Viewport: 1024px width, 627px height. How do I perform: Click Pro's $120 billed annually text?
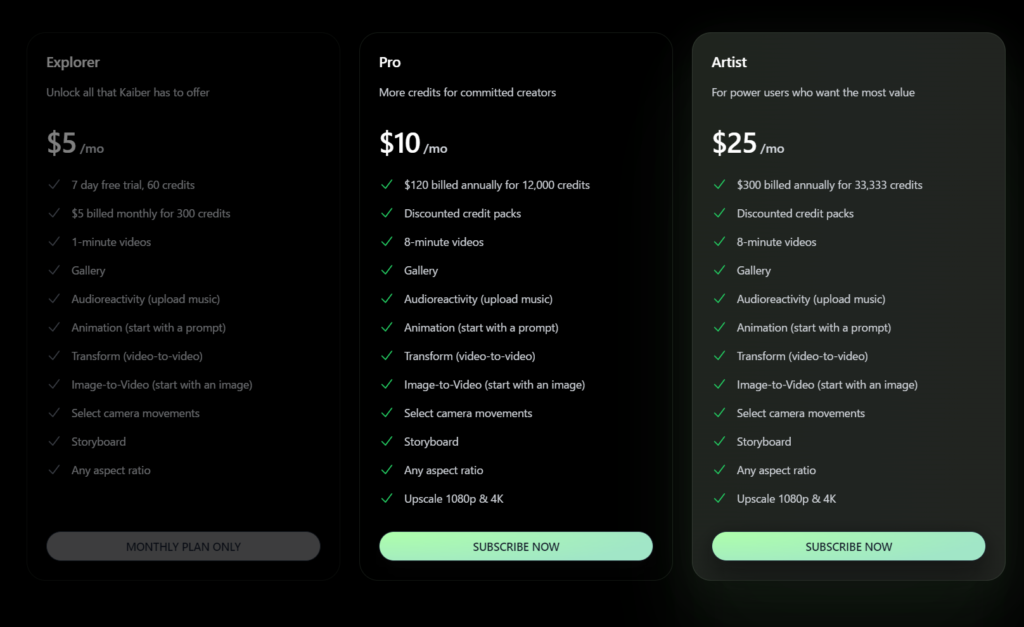click(x=497, y=185)
